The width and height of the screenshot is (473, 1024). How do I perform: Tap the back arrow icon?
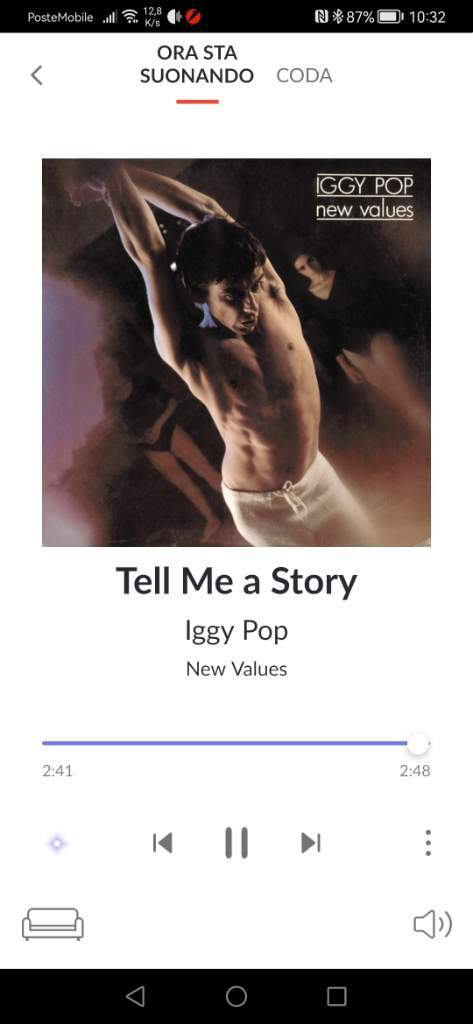click(x=37, y=75)
